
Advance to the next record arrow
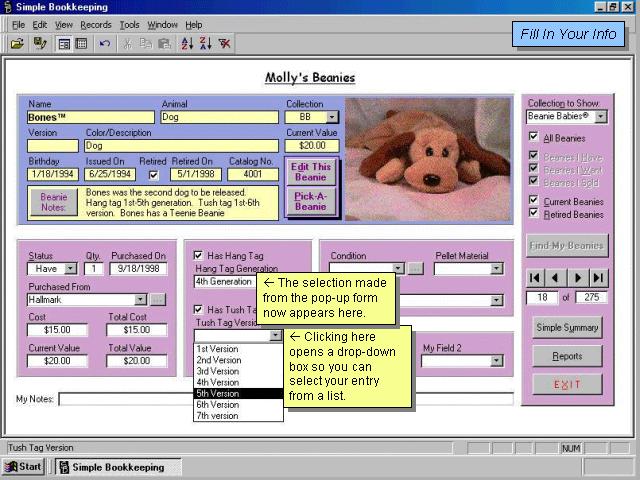578,277
